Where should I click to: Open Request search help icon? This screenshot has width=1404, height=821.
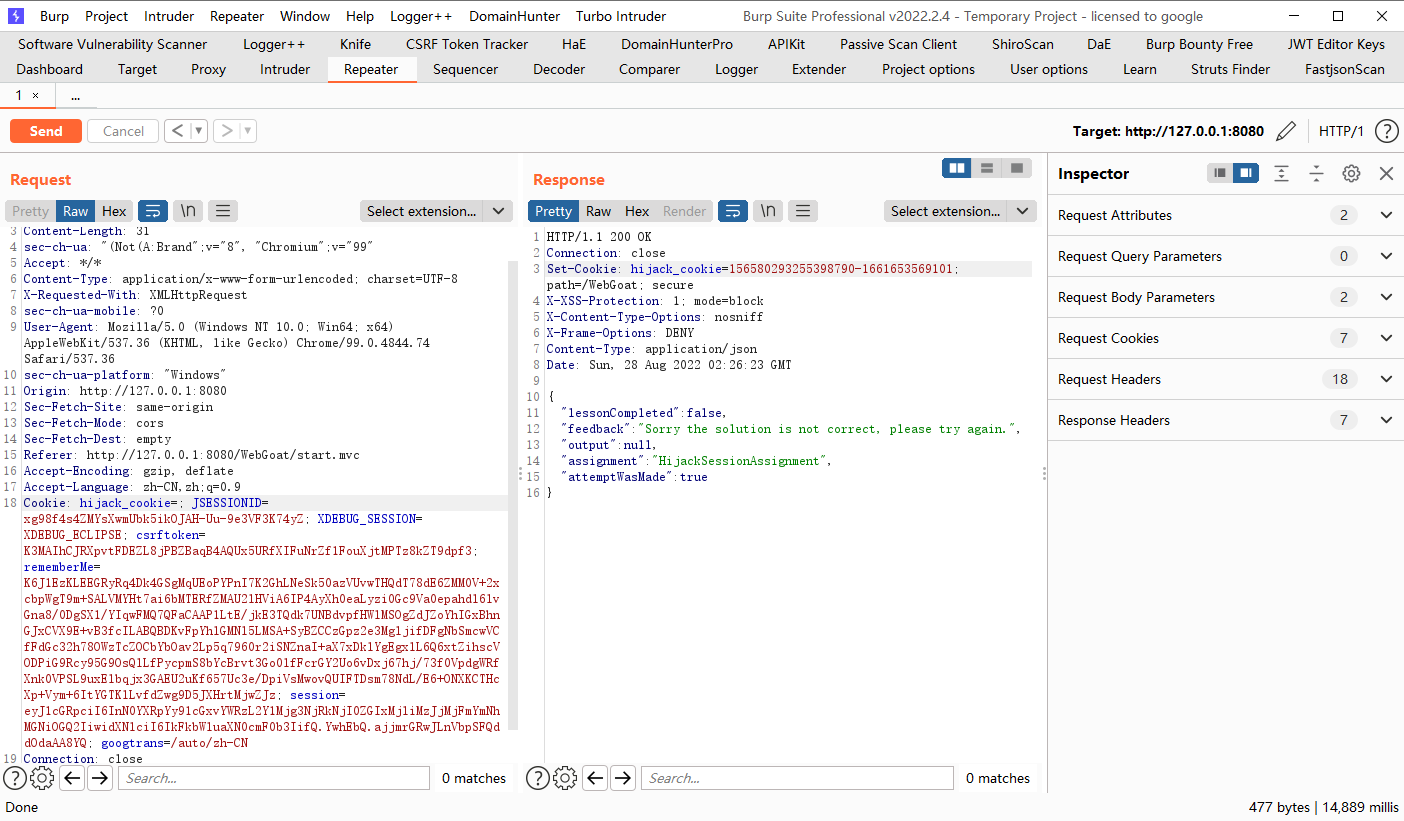15,778
